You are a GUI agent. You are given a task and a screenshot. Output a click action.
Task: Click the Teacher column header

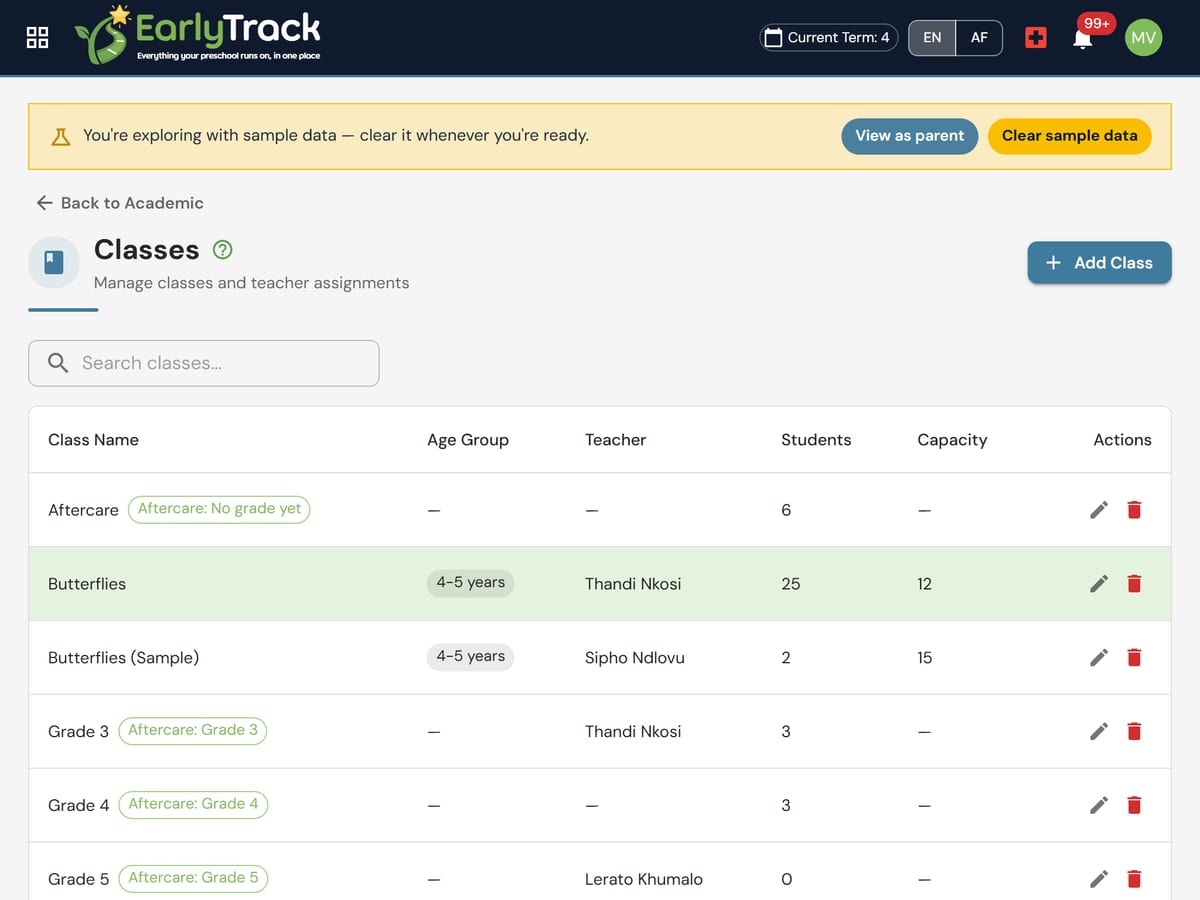pos(615,440)
